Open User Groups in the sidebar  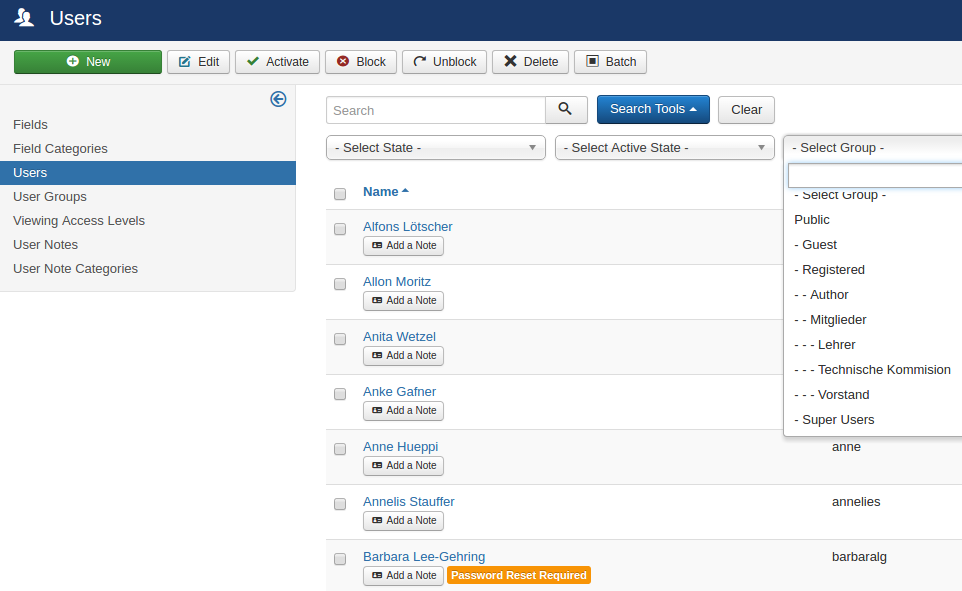[50, 197]
